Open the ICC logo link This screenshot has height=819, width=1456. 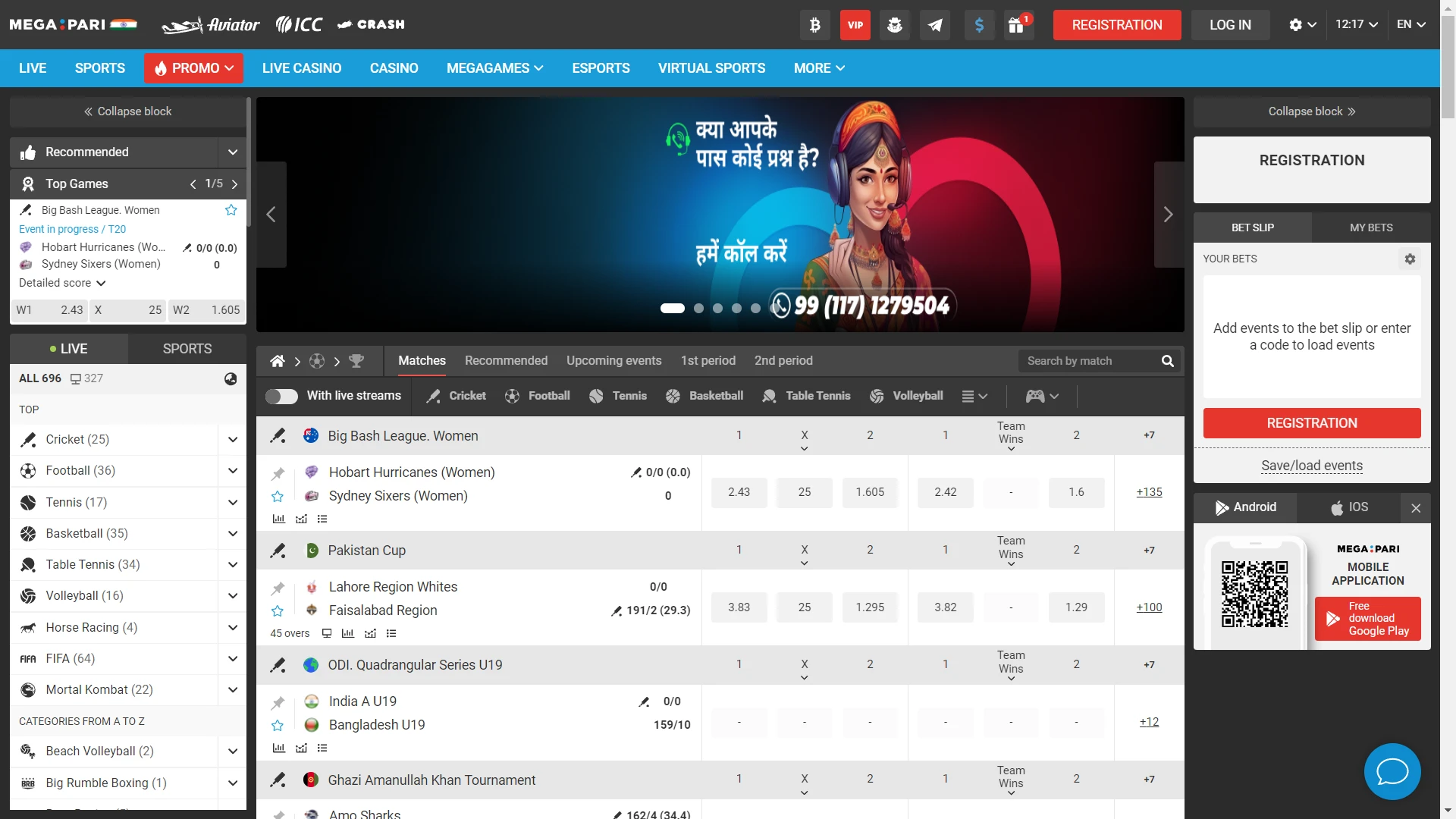pos(299,25)
